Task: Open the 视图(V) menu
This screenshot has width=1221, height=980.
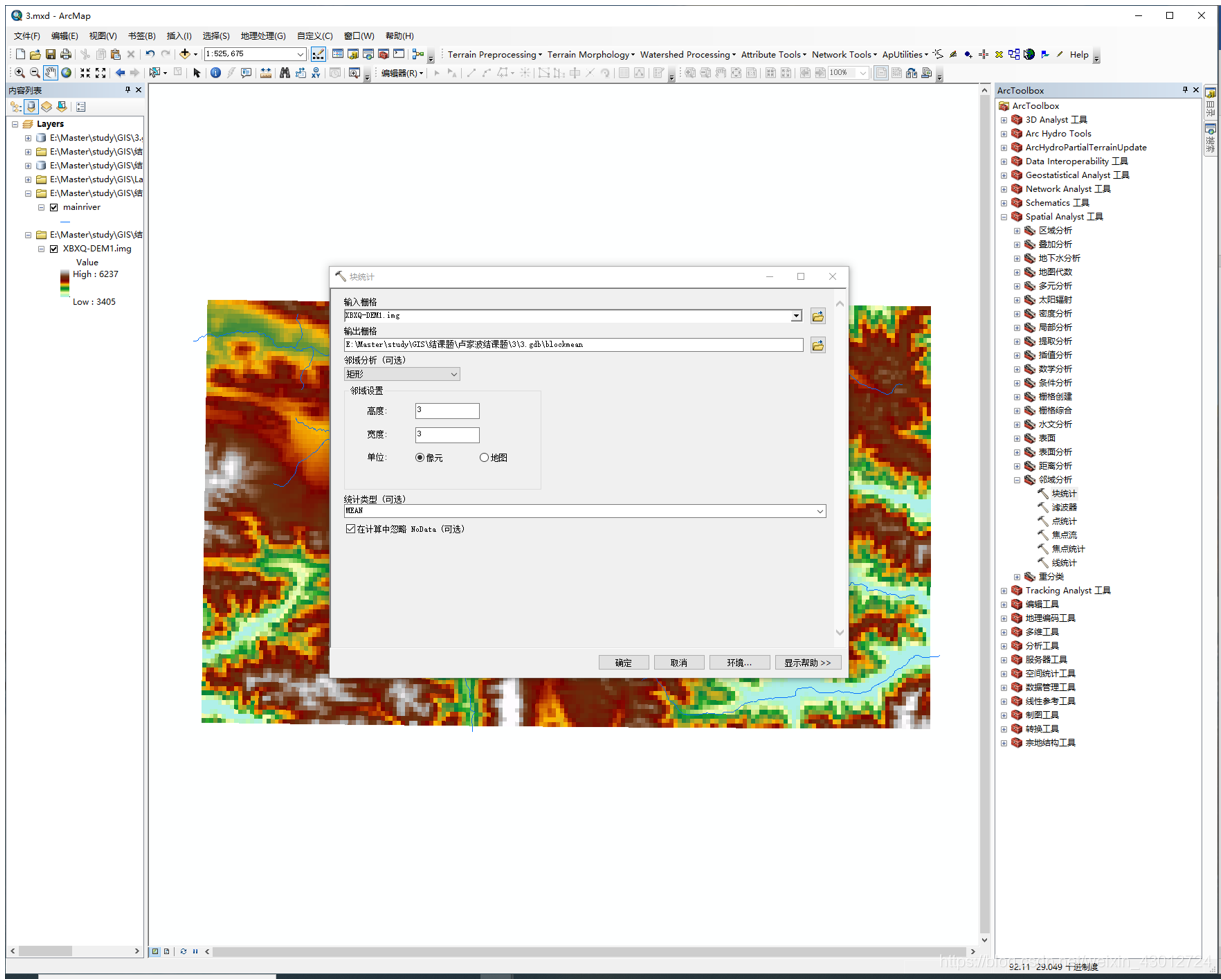Action: point(103,36)
